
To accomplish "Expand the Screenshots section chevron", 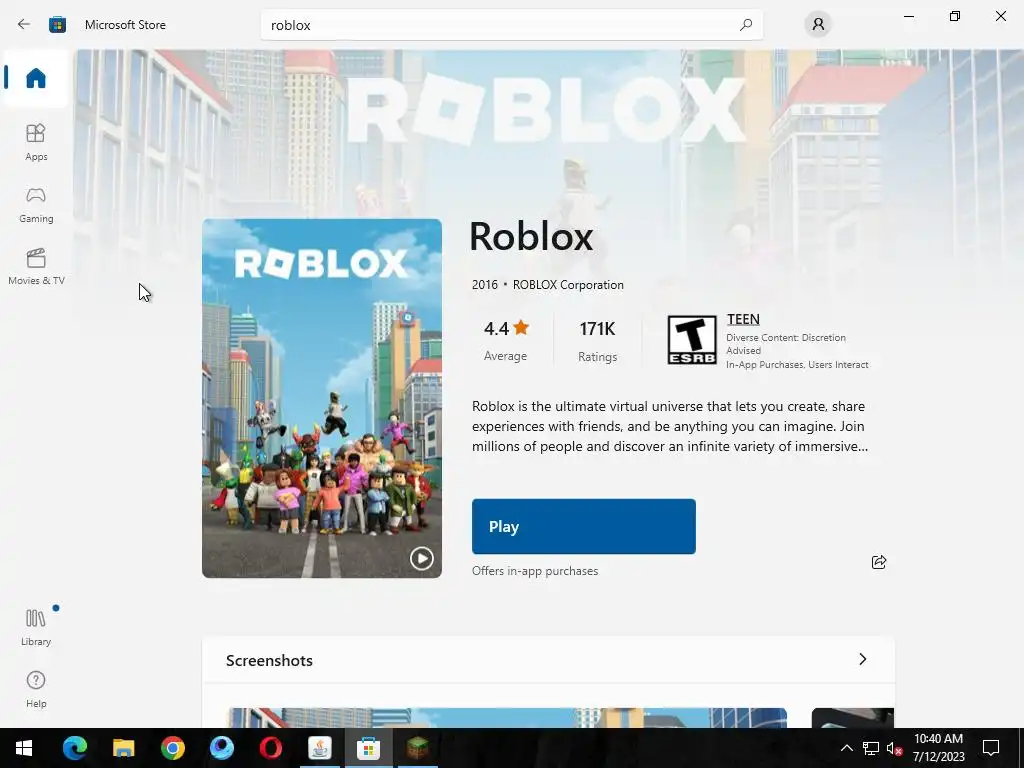I will tap(863, 660).
